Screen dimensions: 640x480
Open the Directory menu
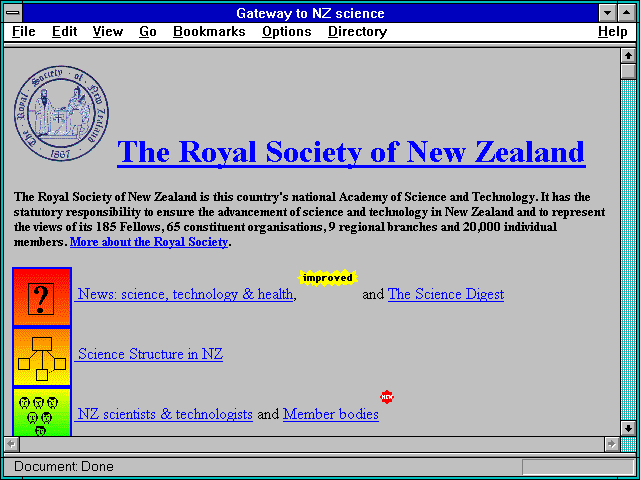coord(358,32)
